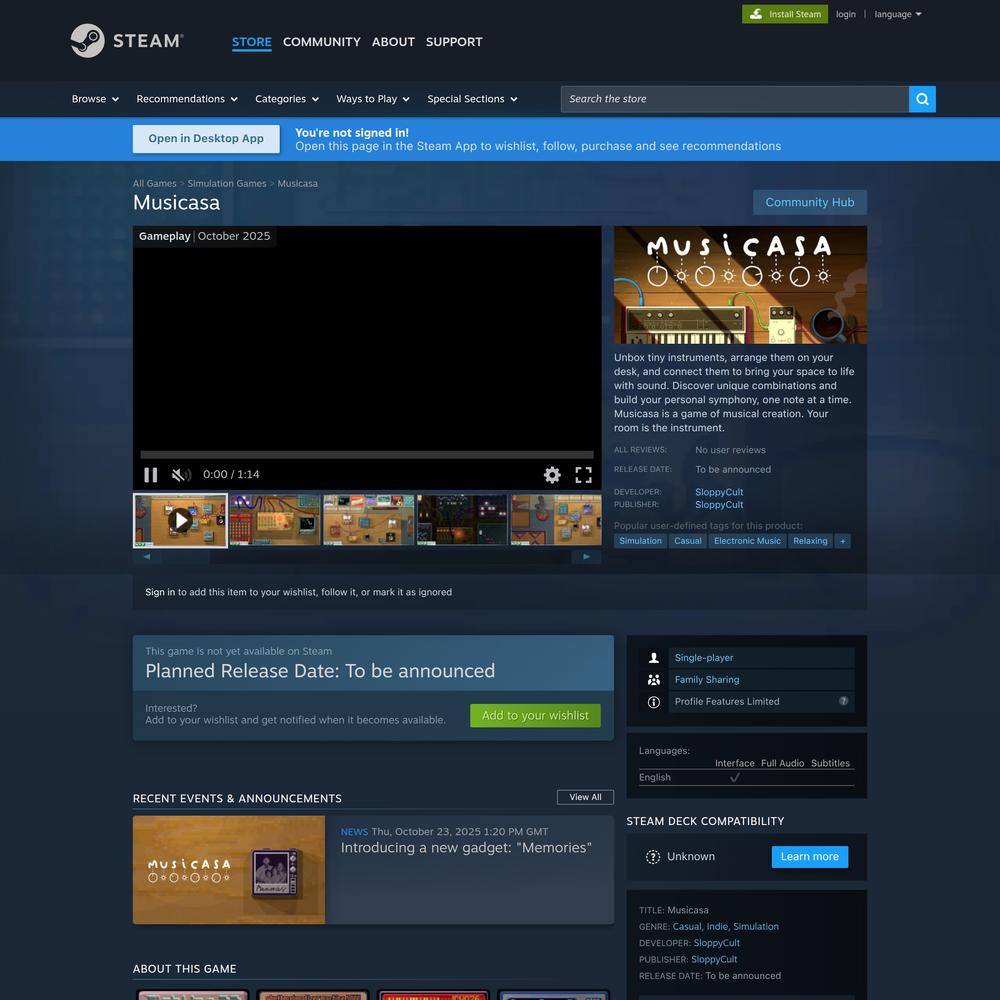Image resolution: width=1000 pixels, height=1000 pixels.
Task: Click the magnifier search button
Action: [922, 99]
